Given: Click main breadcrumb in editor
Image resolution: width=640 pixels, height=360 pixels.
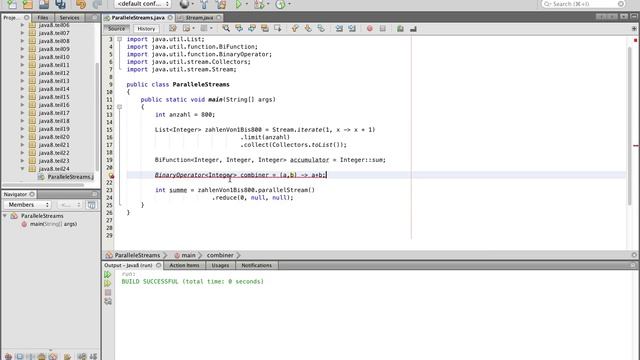Looking at the screenshot, I should (x=188, y=255).
